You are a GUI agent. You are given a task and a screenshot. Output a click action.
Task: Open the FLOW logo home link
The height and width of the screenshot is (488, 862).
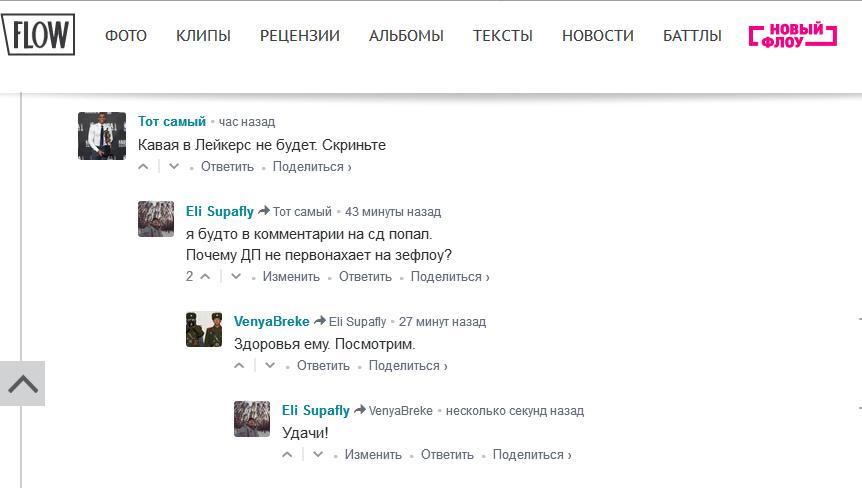(38, 34)
